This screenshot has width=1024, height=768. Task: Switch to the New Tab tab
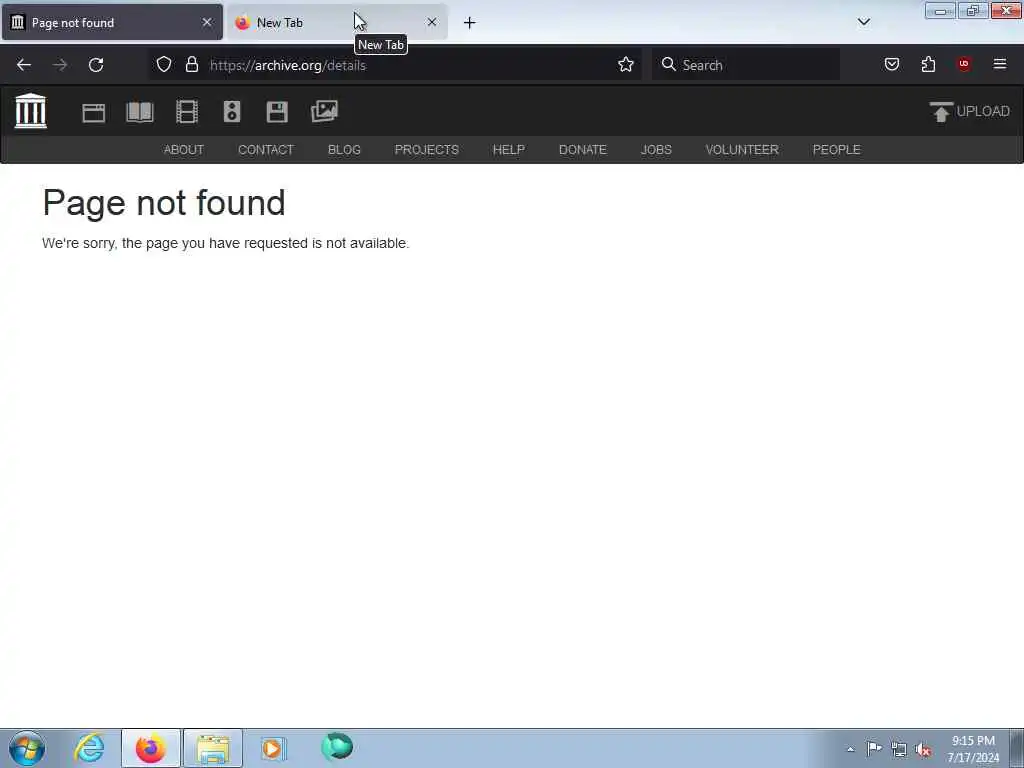tap(337, 22)
